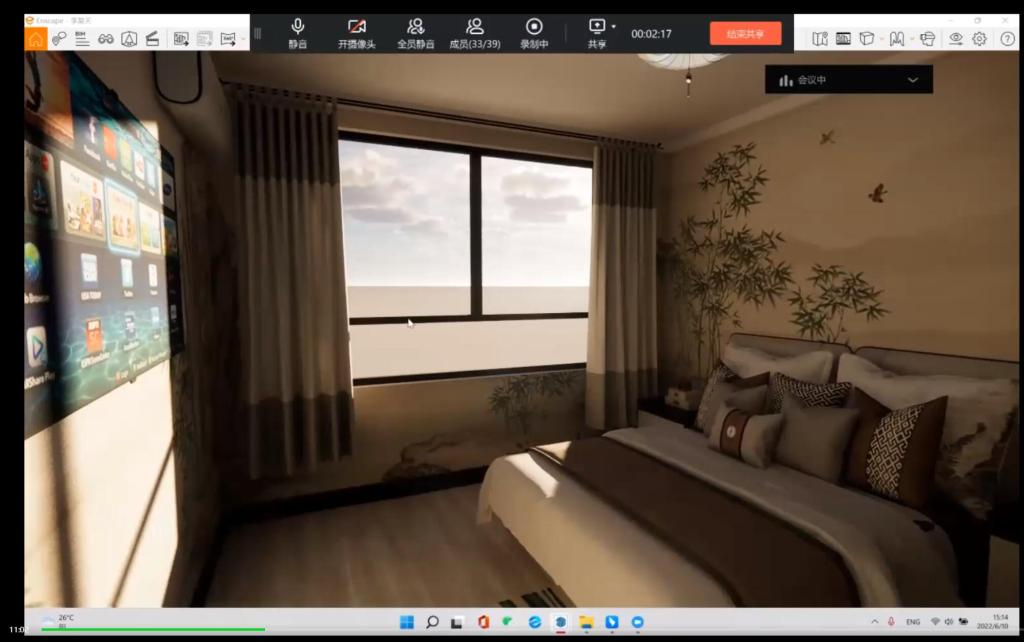The height and width of the screenshot is (642, 1024).
Task: Open the Enscape video editor clapperboard
Action: tap(152, 39)
